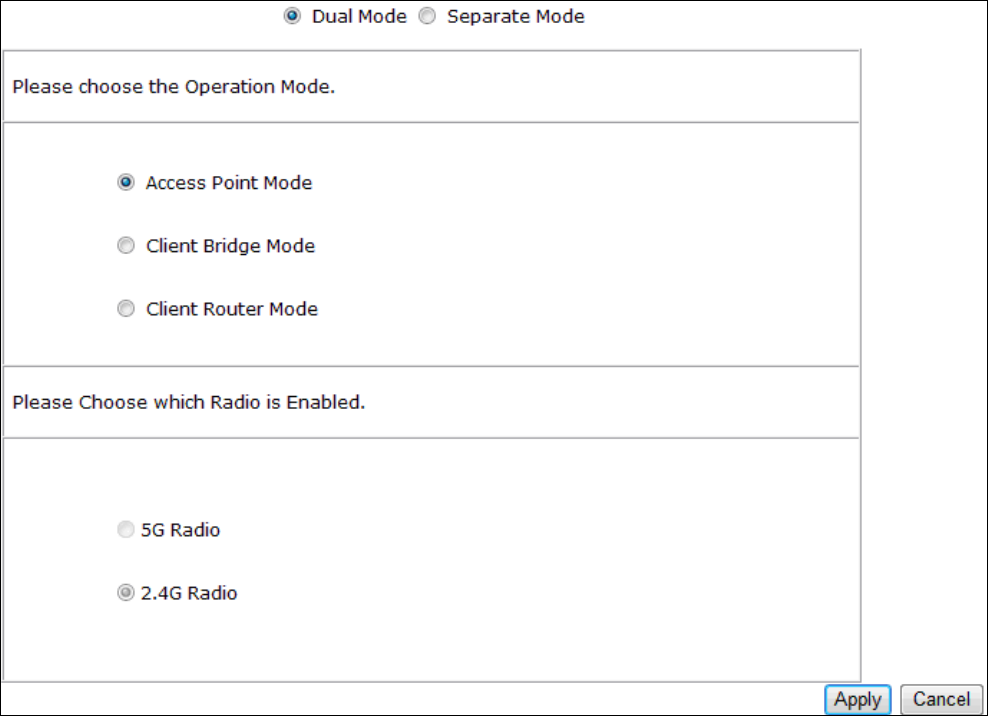The width and height of the screenshot is (988, 716).
Task: Click the "Access Point Mode" label text
Action: (x=229, y=183)
